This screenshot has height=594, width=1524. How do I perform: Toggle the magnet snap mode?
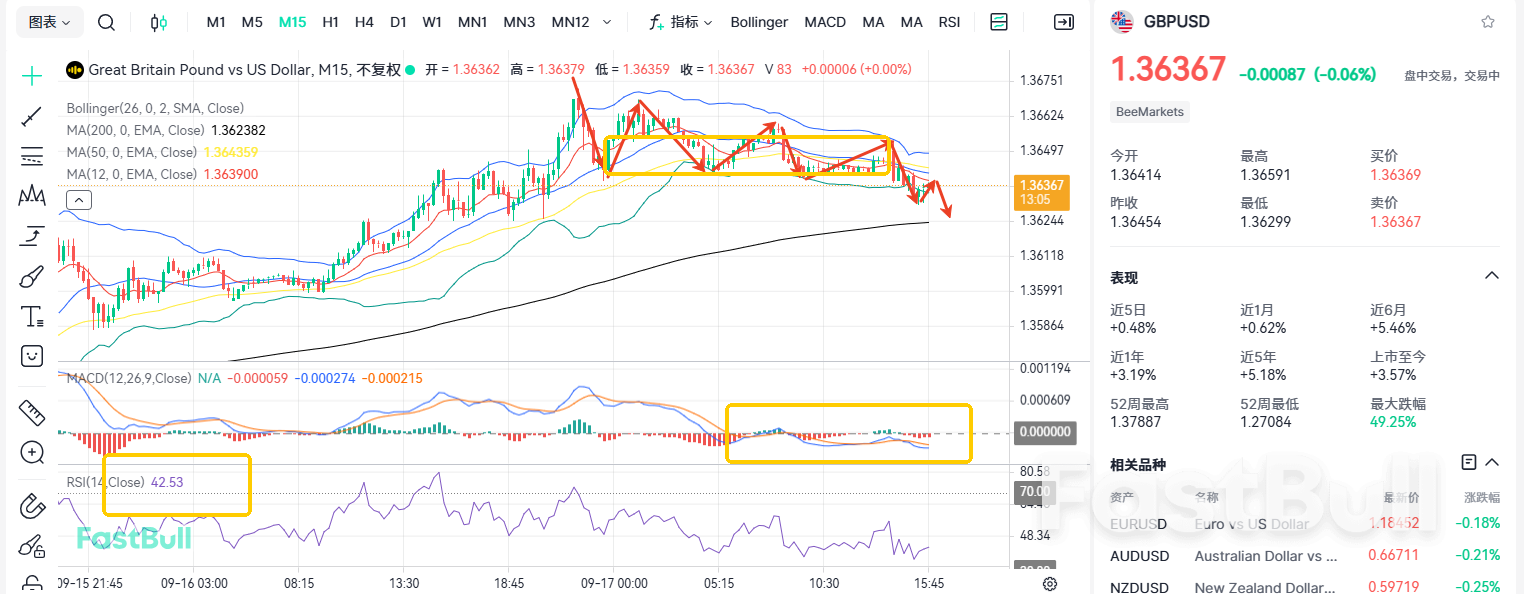32,505
